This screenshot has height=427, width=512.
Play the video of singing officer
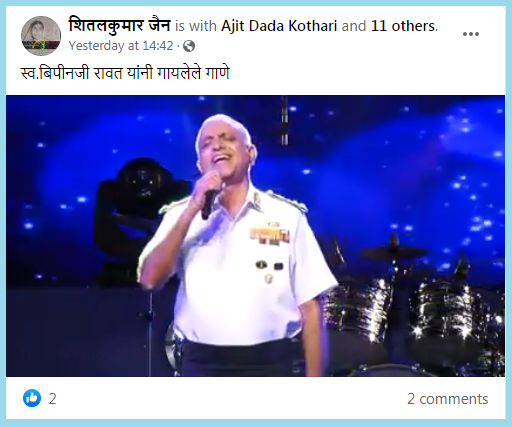[x=256, y=236]
